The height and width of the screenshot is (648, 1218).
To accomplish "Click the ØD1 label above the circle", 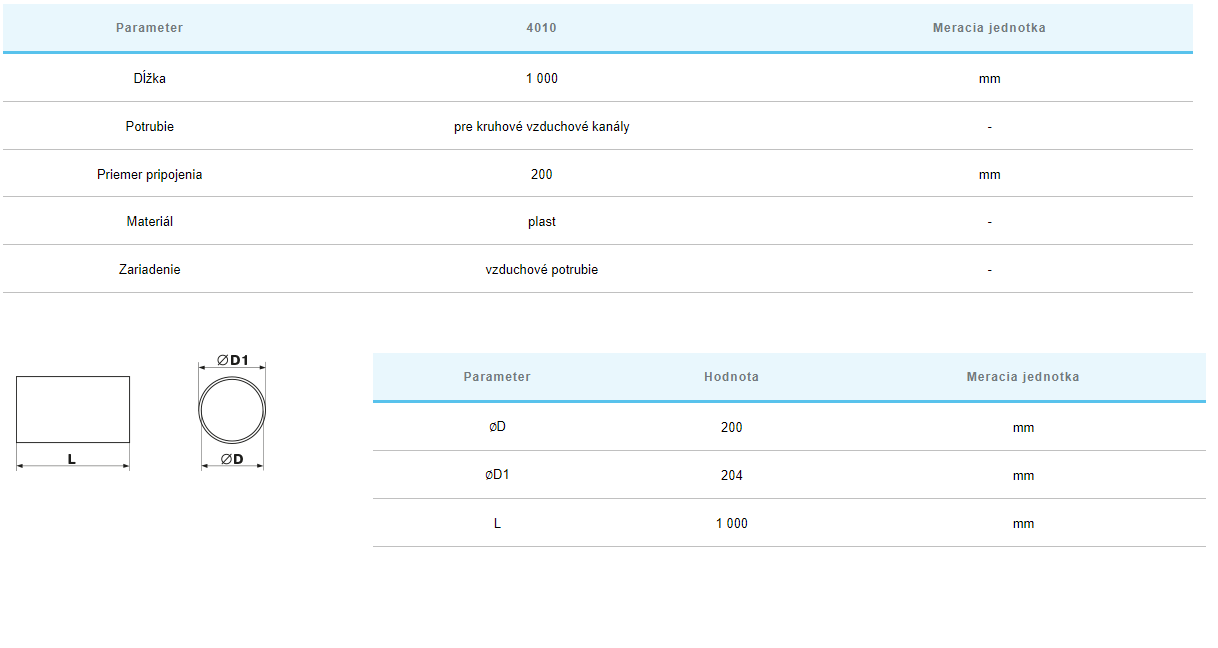I will (232, 360).
